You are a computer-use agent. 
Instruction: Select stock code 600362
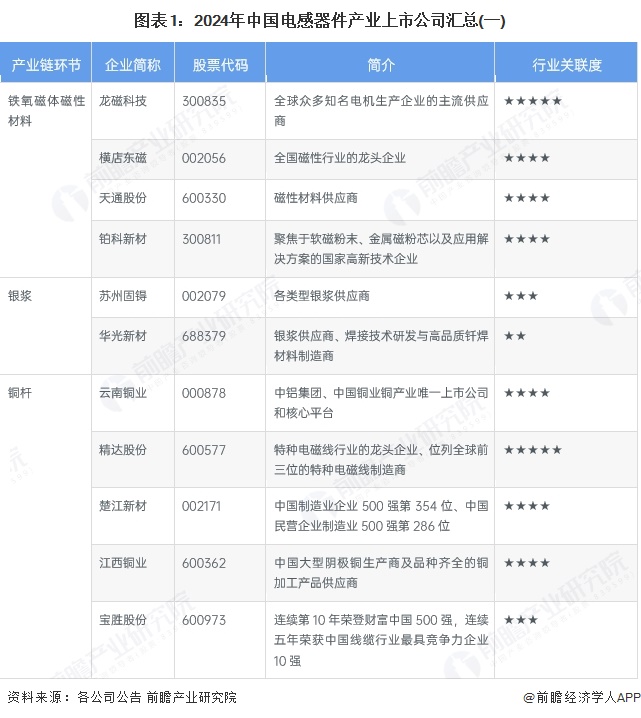click(x=204, y=563)
